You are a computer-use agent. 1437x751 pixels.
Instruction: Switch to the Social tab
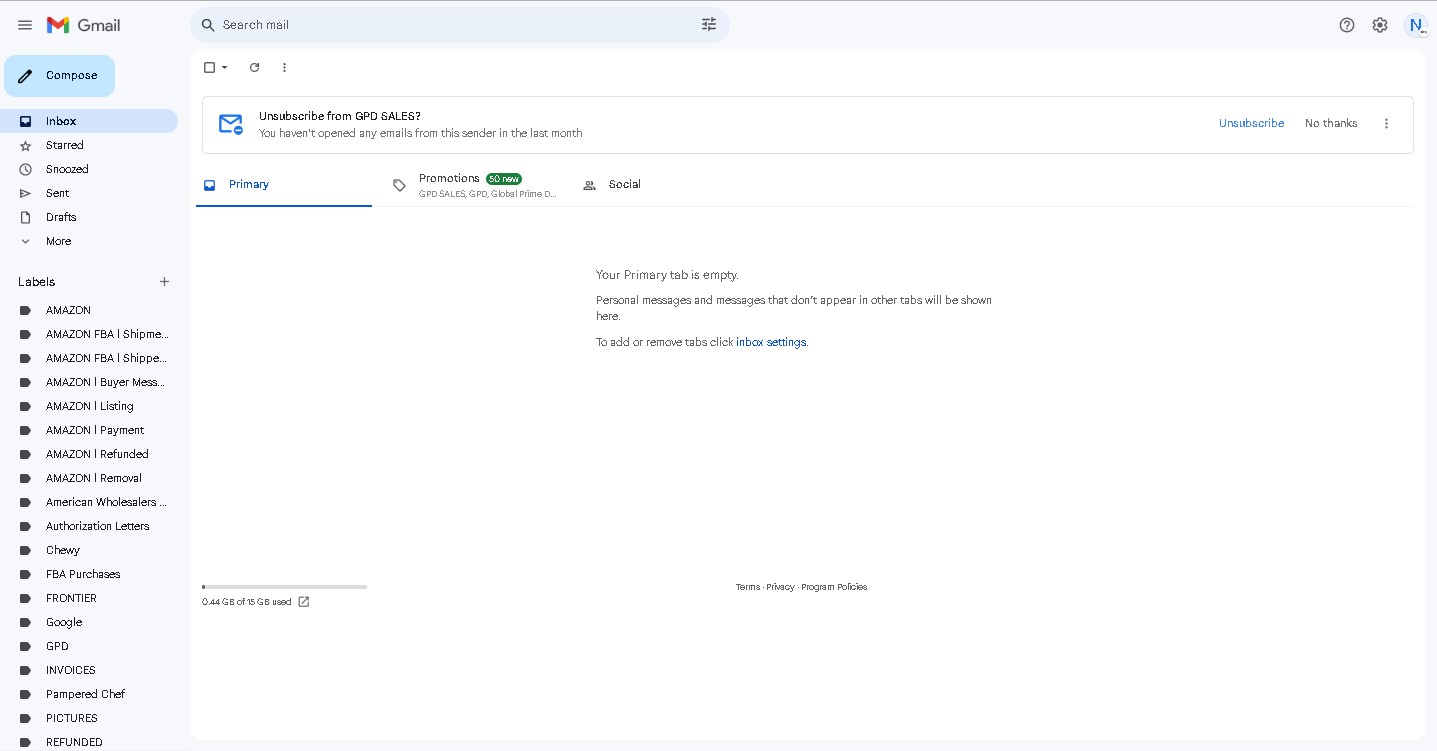click(x=664, y=185)
